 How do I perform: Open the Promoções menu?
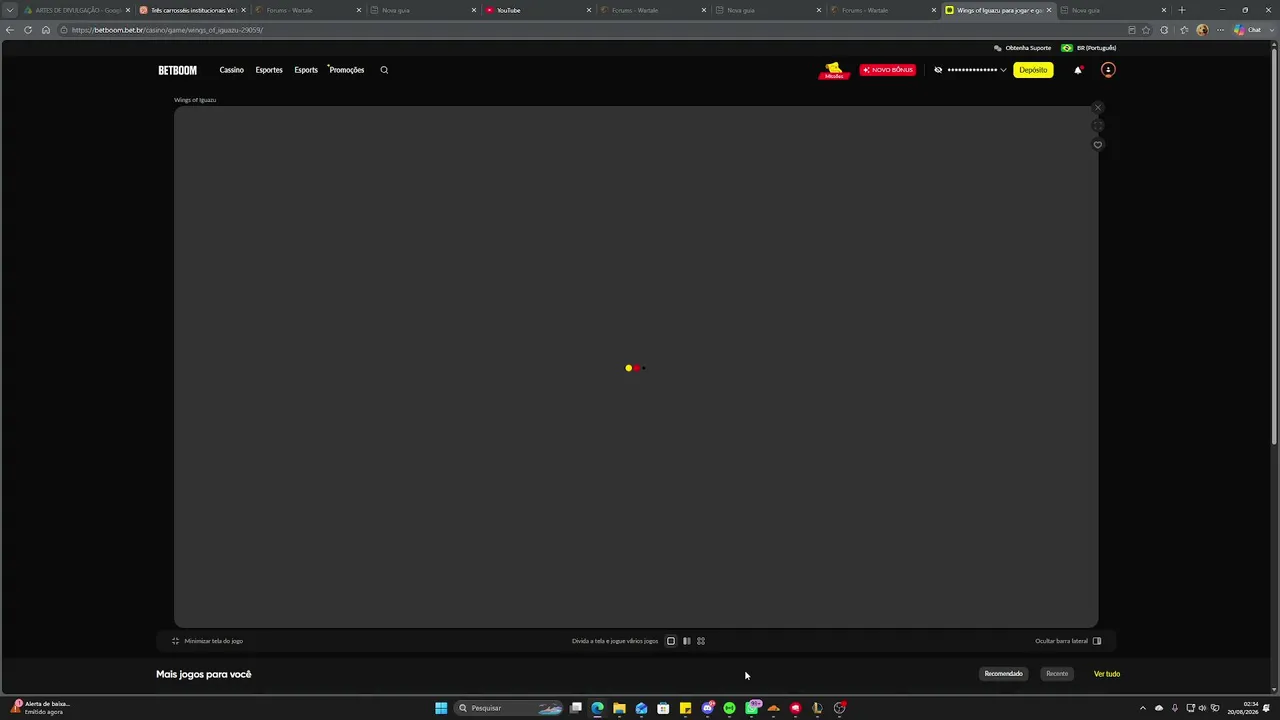pyautogui.click(x=346, y=70)
